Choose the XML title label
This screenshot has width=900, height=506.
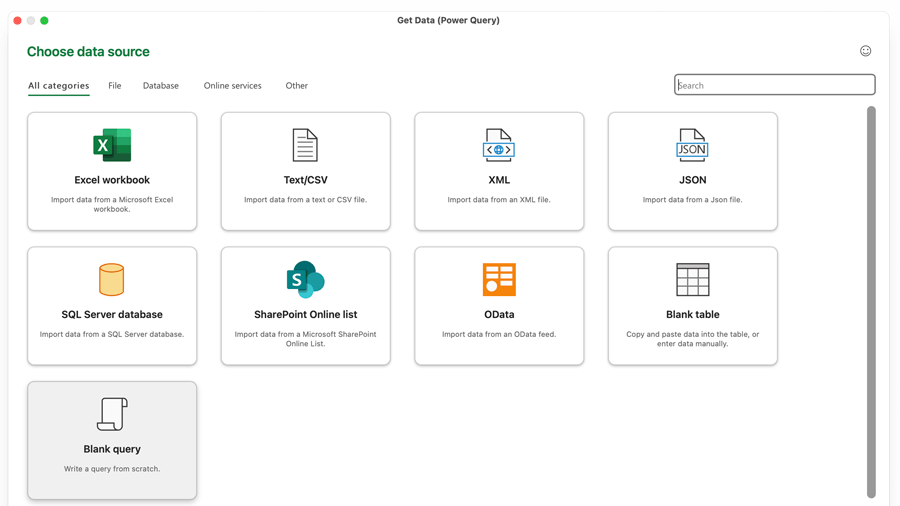(x=499, y=180)
